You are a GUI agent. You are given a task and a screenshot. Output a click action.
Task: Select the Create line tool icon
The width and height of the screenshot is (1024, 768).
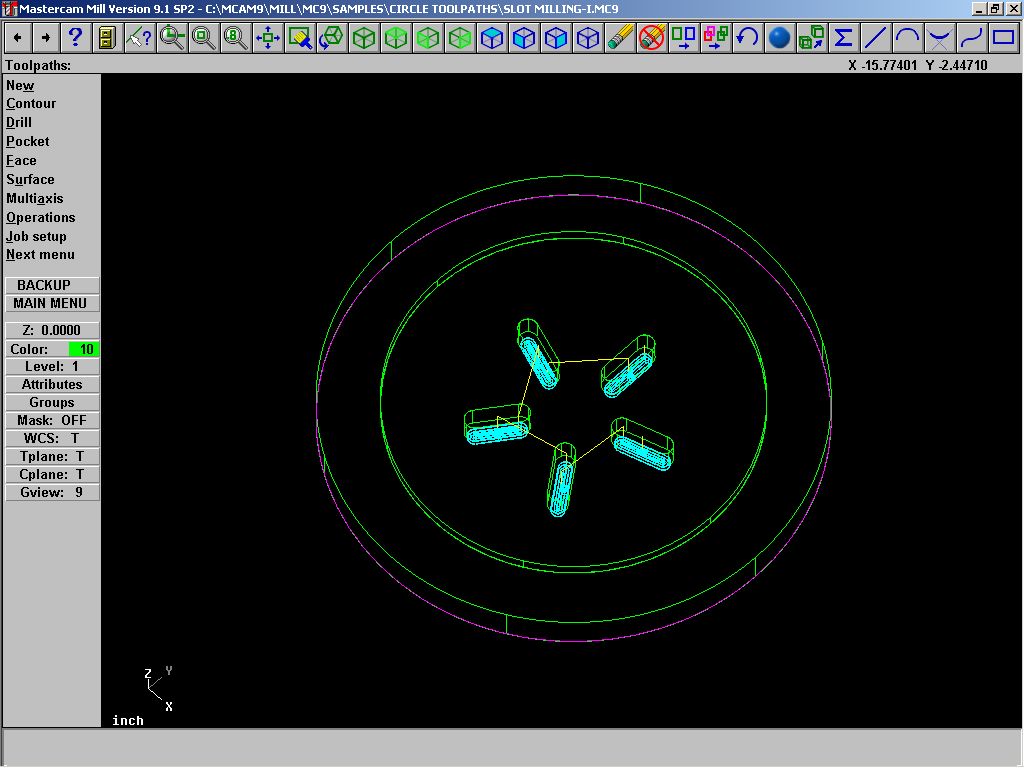pyautogui.click(x=876, y=38)
